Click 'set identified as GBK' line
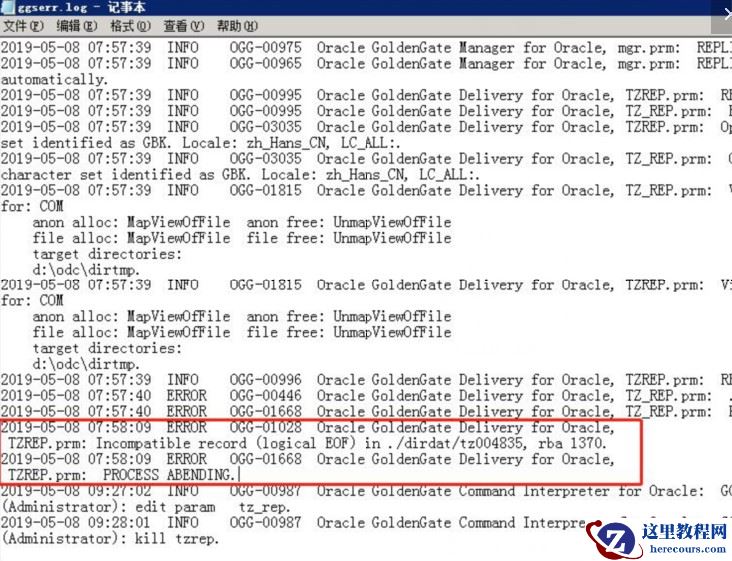732x561 pixels. [200, 143]
